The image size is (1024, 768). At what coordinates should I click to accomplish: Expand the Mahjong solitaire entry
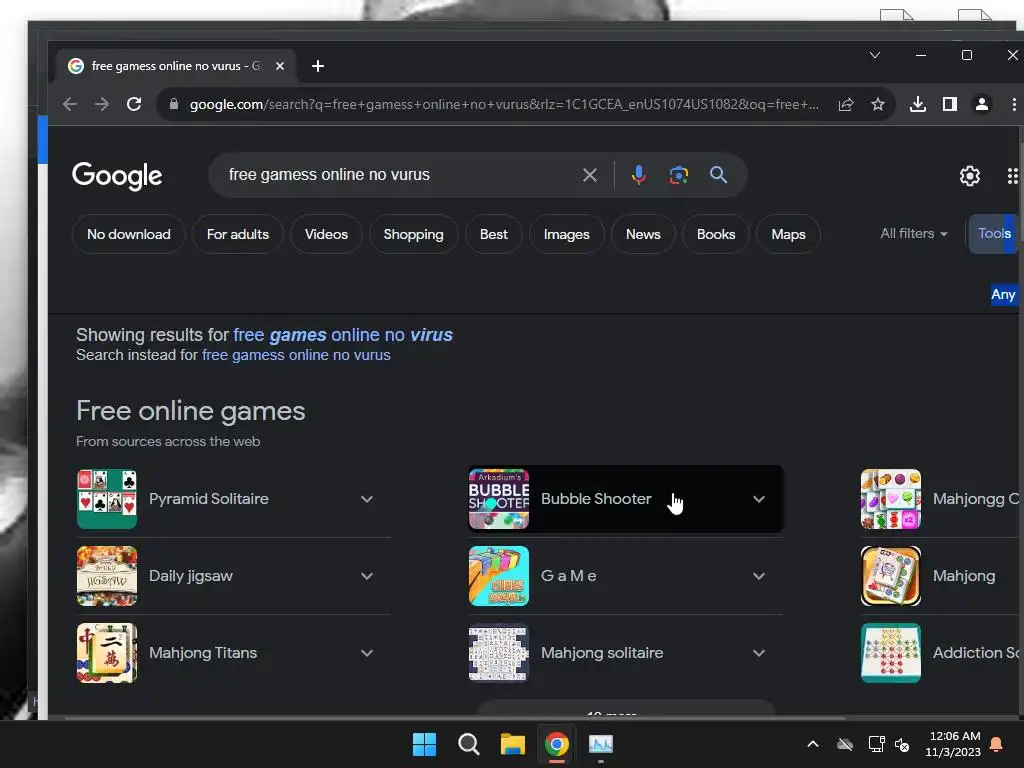point(759,653)
